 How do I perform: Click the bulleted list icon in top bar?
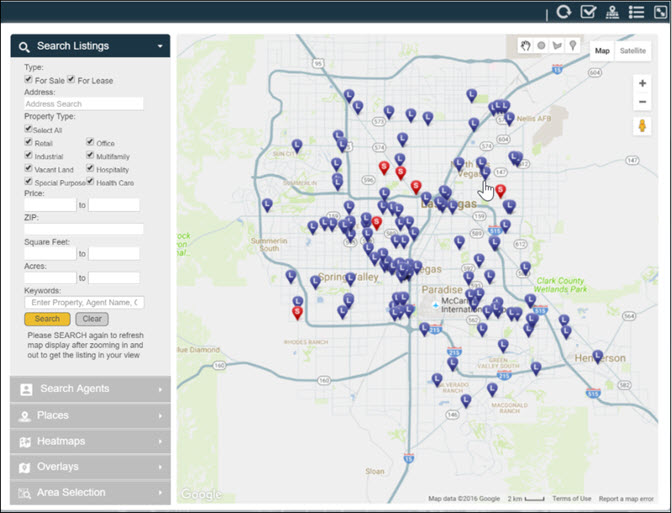(637, 12)
